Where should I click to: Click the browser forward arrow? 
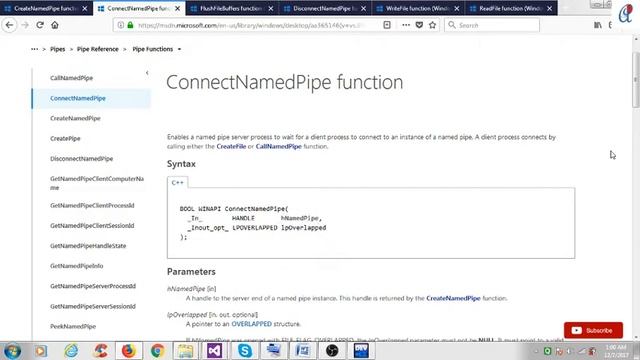[25, 25]
